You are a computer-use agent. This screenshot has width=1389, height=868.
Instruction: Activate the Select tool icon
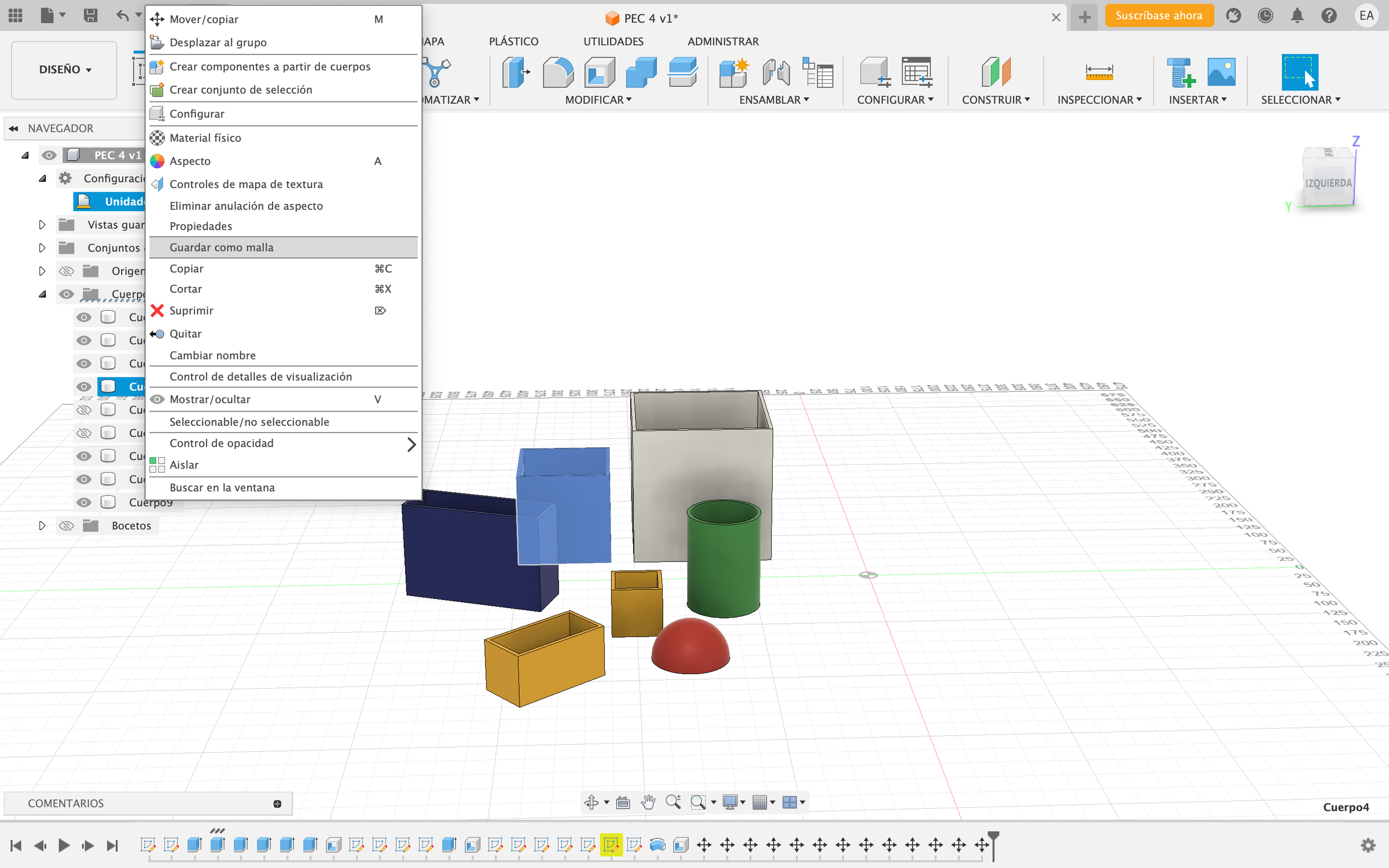click(1300, 72)
